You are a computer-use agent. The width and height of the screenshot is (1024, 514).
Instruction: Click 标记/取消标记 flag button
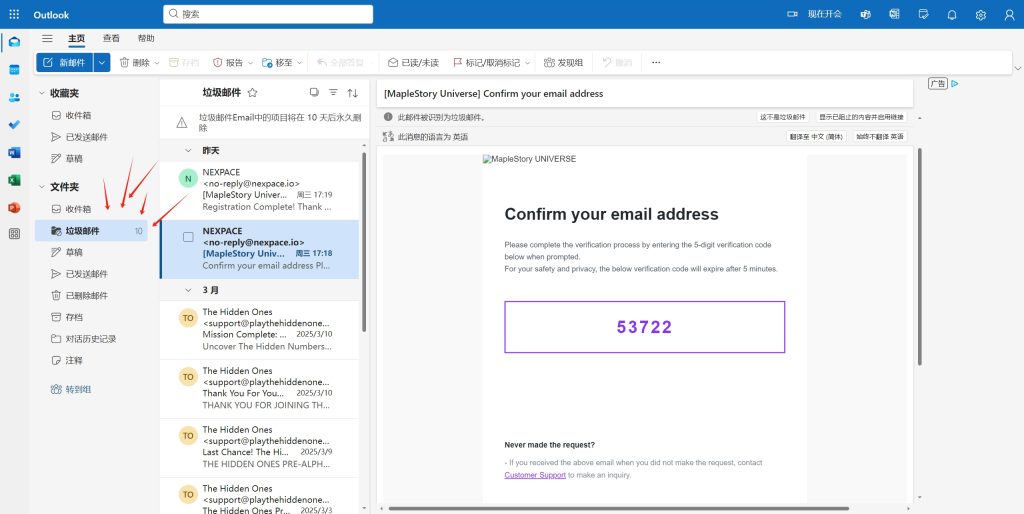487,63
